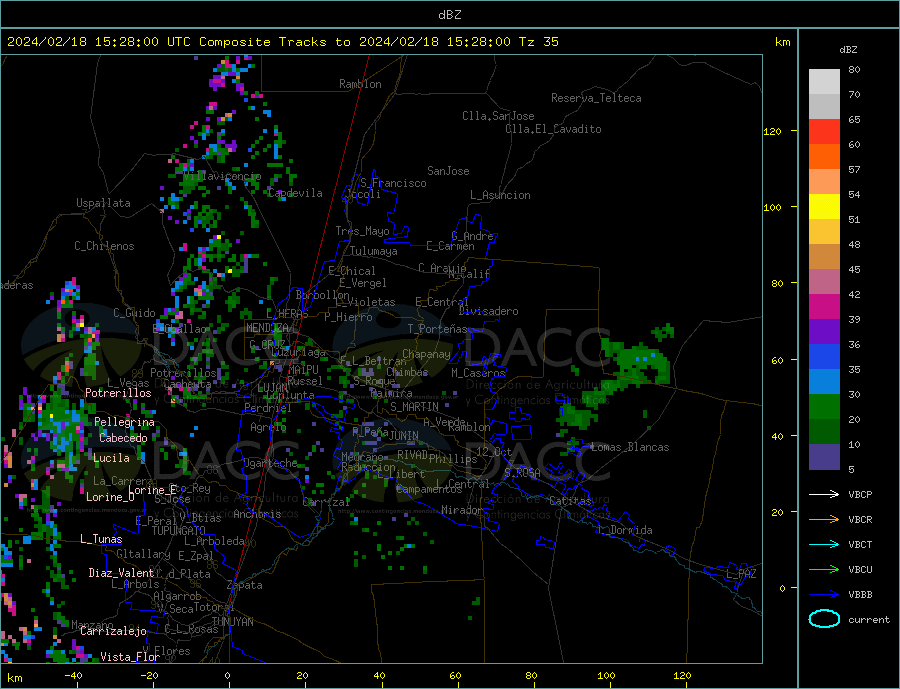Click the S_ROSA label
Viewport: 900px width, 689px height.
[x=522, y=473]
